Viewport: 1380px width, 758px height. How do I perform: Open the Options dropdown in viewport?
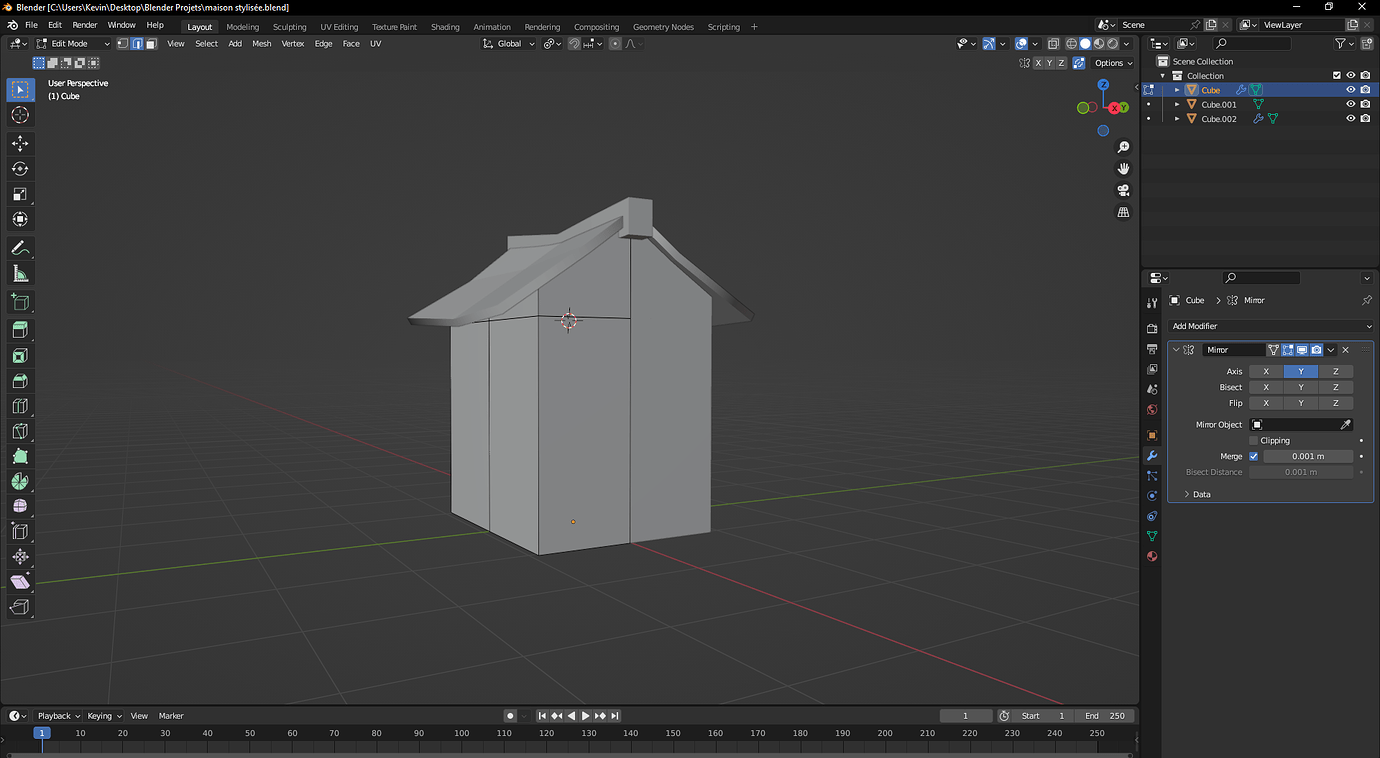pos(1114,63)
